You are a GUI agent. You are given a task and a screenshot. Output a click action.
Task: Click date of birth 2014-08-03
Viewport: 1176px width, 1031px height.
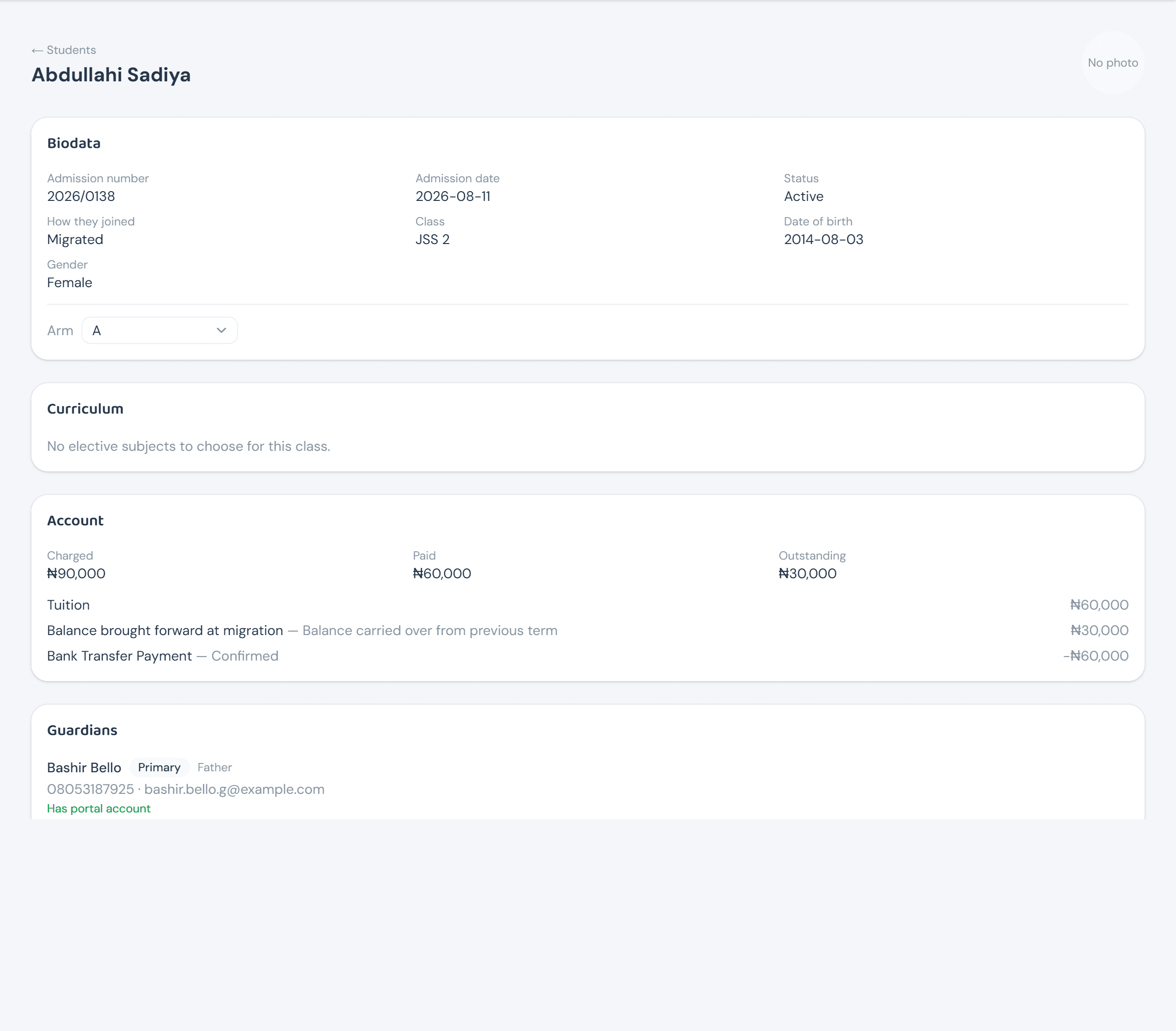[x=823, y=239]
